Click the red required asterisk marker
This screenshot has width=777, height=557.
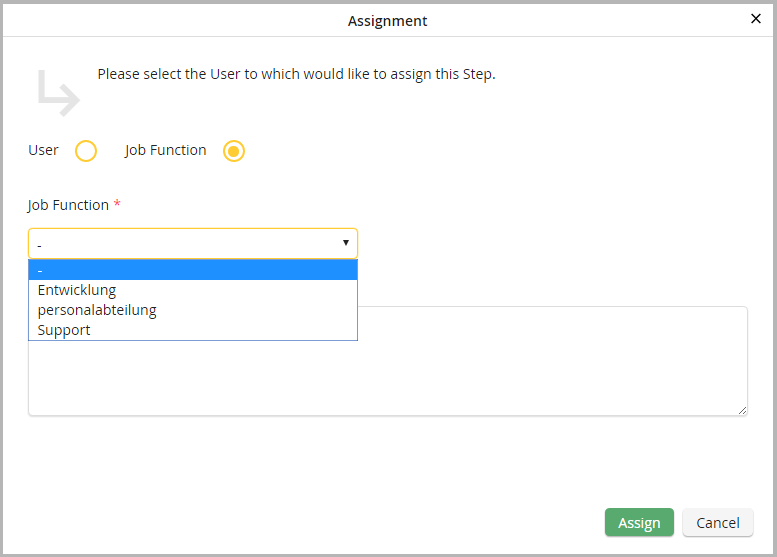coord(117,204)
